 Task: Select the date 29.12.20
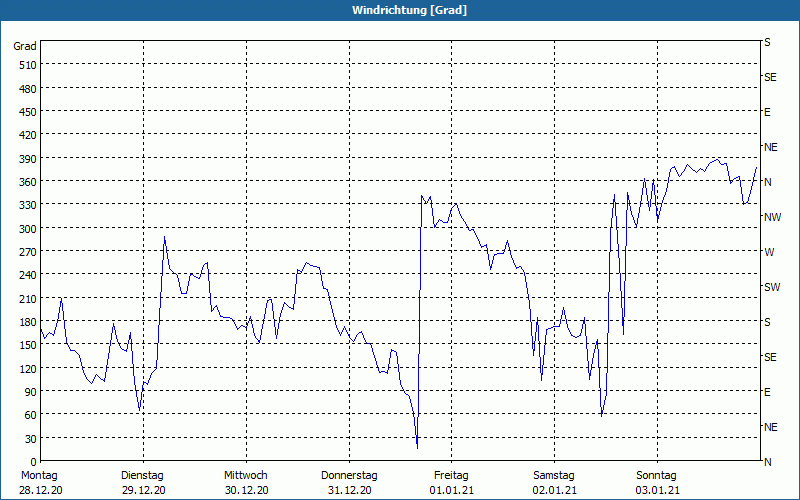pos(144,491)
